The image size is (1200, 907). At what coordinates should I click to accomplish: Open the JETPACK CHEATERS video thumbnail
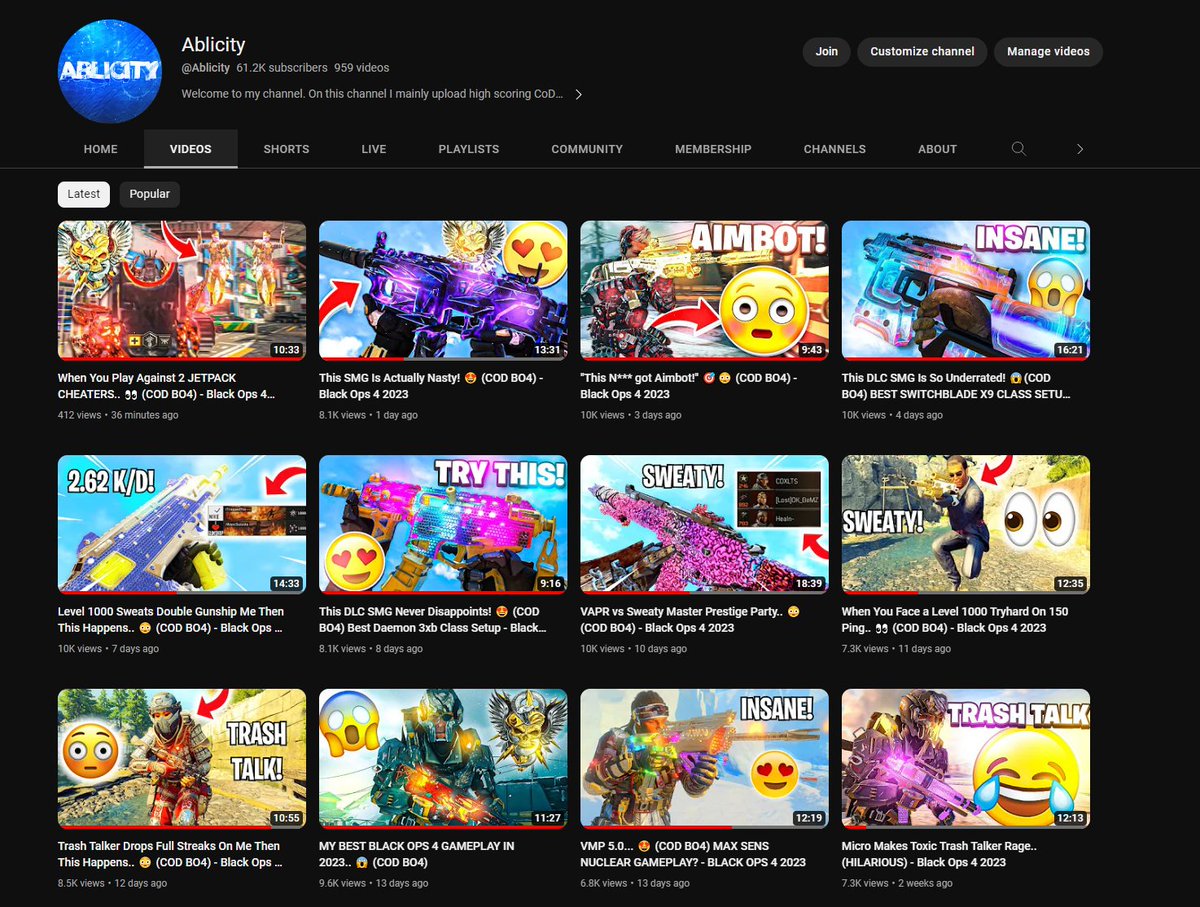(x=182, y=290)
